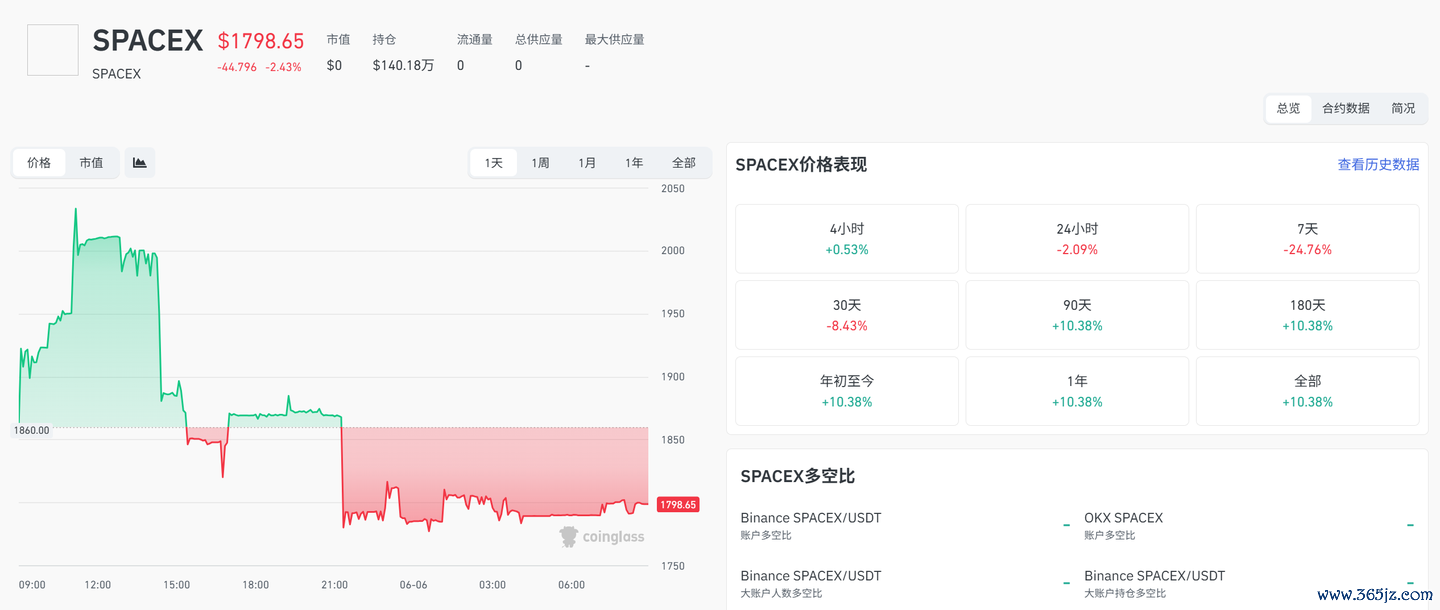Select the 全部 time range
This screenshot has height=610, width=1440.
point(684,163)
